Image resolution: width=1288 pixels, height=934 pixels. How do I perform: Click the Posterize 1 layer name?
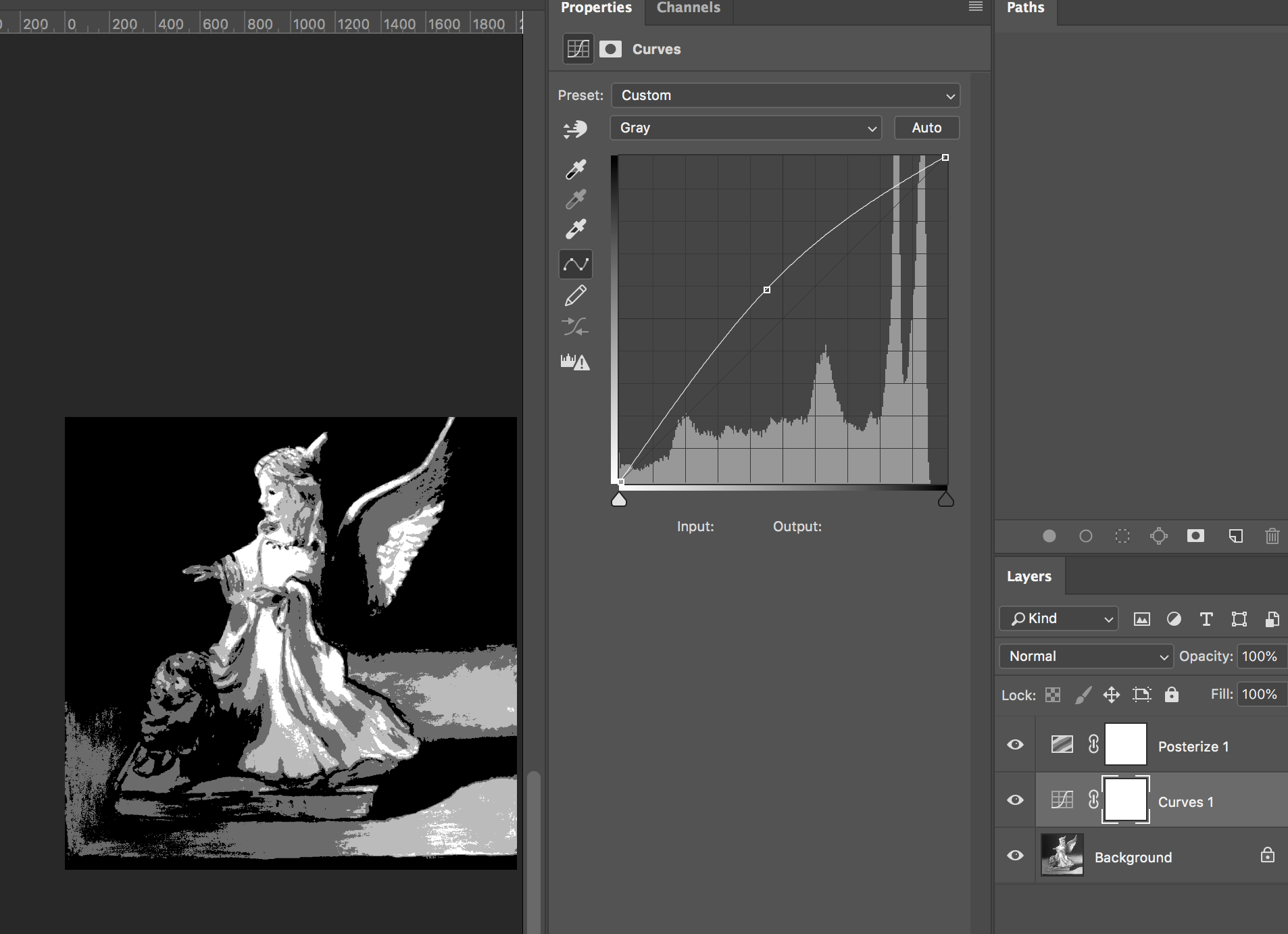(x=1193, y=746)
